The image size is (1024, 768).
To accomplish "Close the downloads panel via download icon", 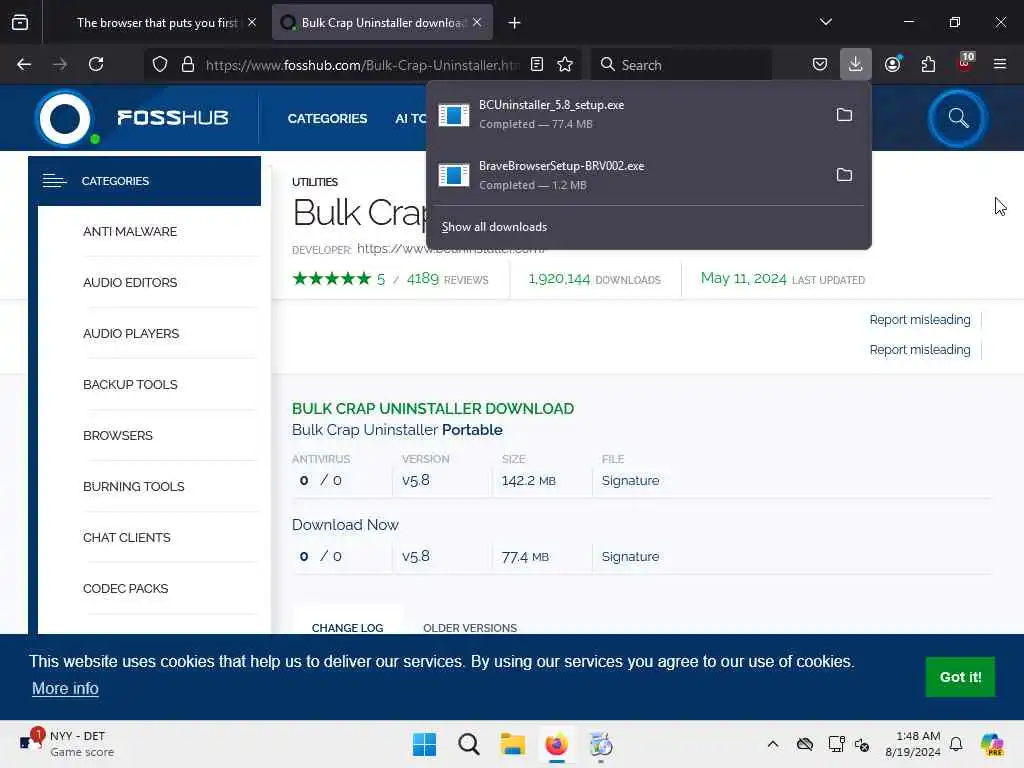I will pos(856,64).
